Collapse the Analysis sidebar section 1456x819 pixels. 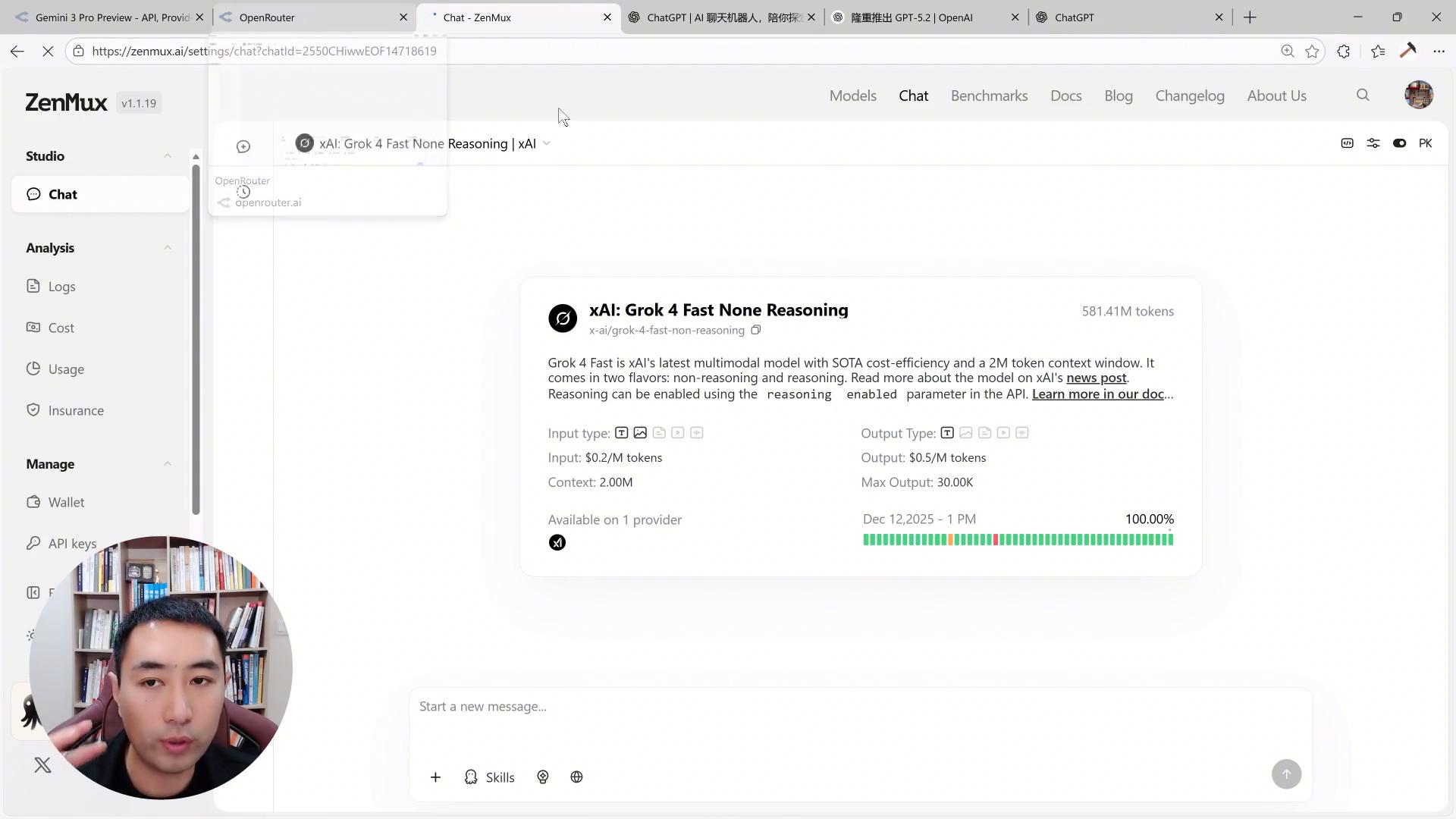point(168,248)
